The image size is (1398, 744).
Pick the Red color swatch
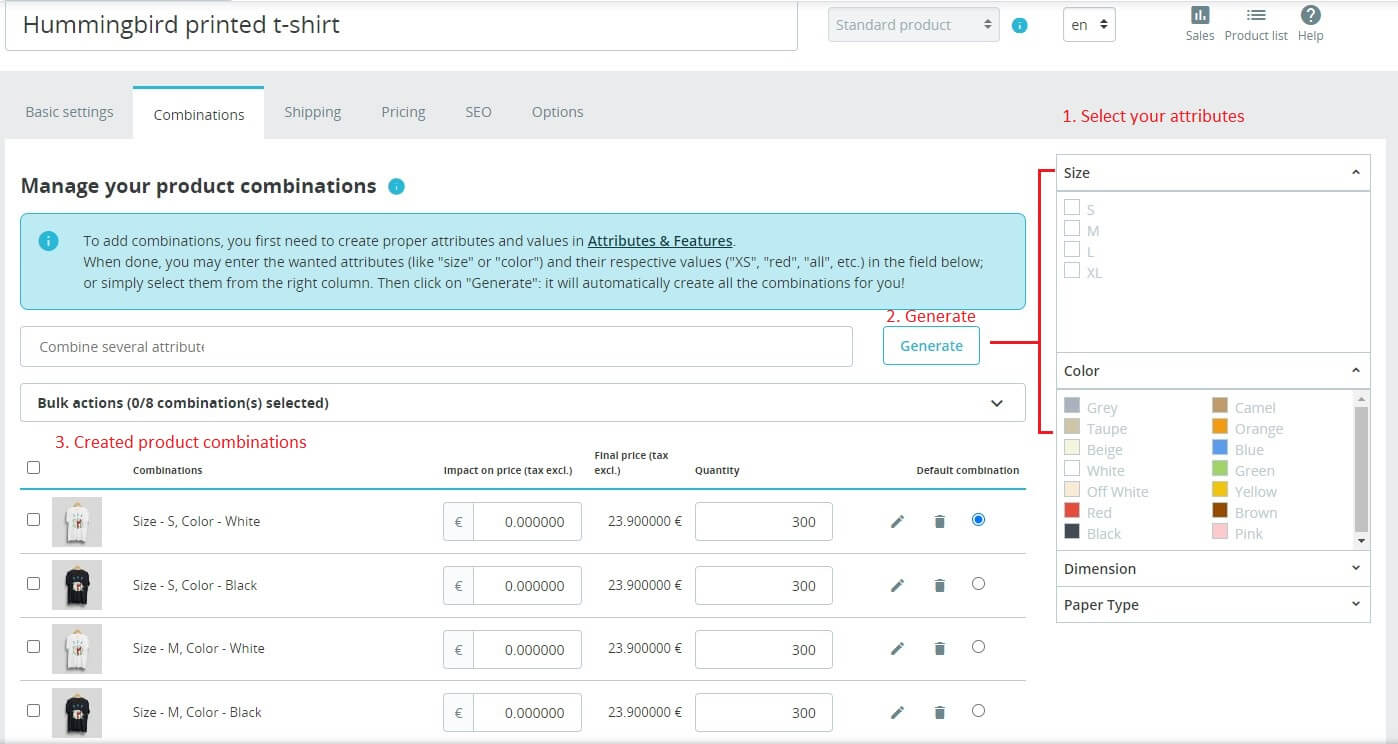1072,511
